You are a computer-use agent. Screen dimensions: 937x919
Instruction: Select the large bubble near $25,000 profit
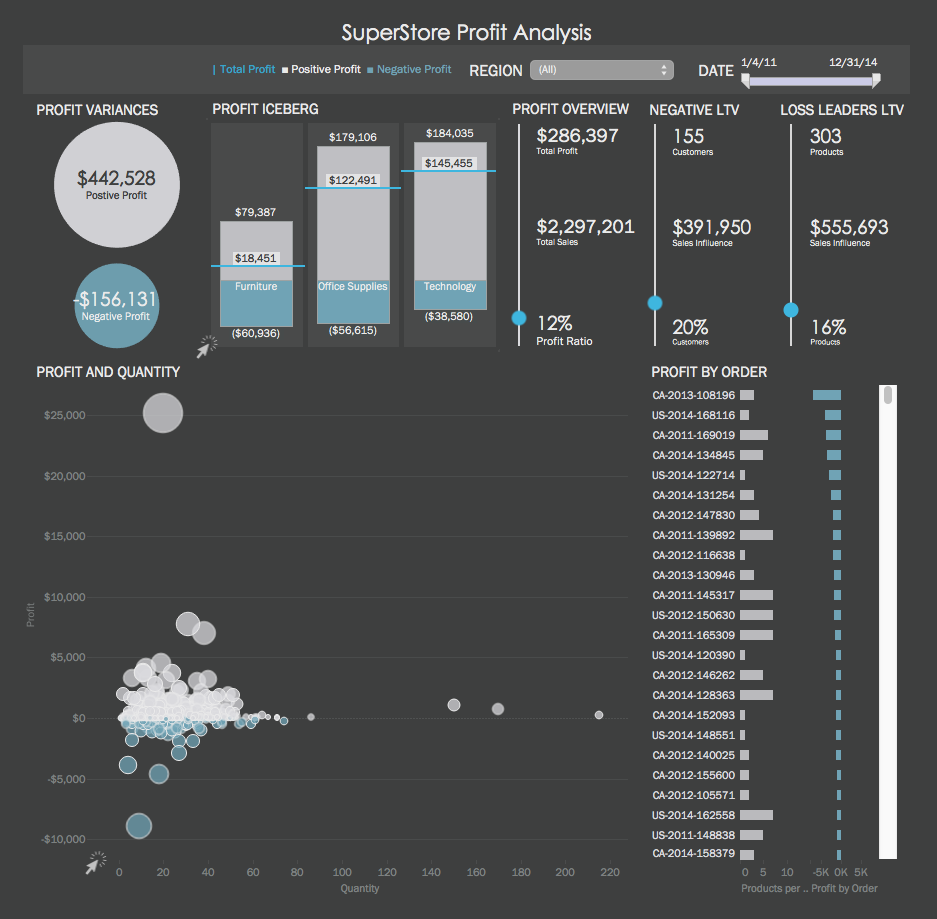163,413
